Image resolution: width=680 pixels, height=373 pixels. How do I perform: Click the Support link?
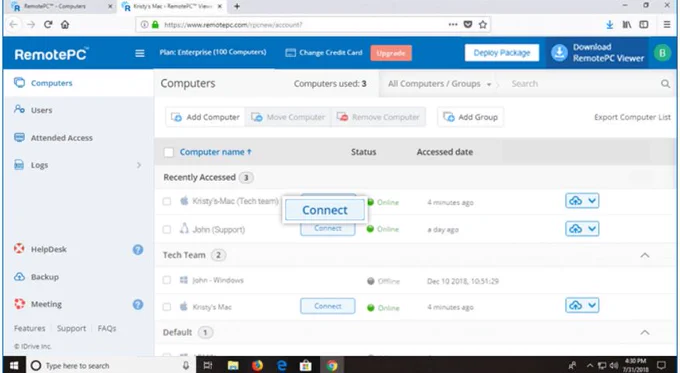click(x=72, y=328)
